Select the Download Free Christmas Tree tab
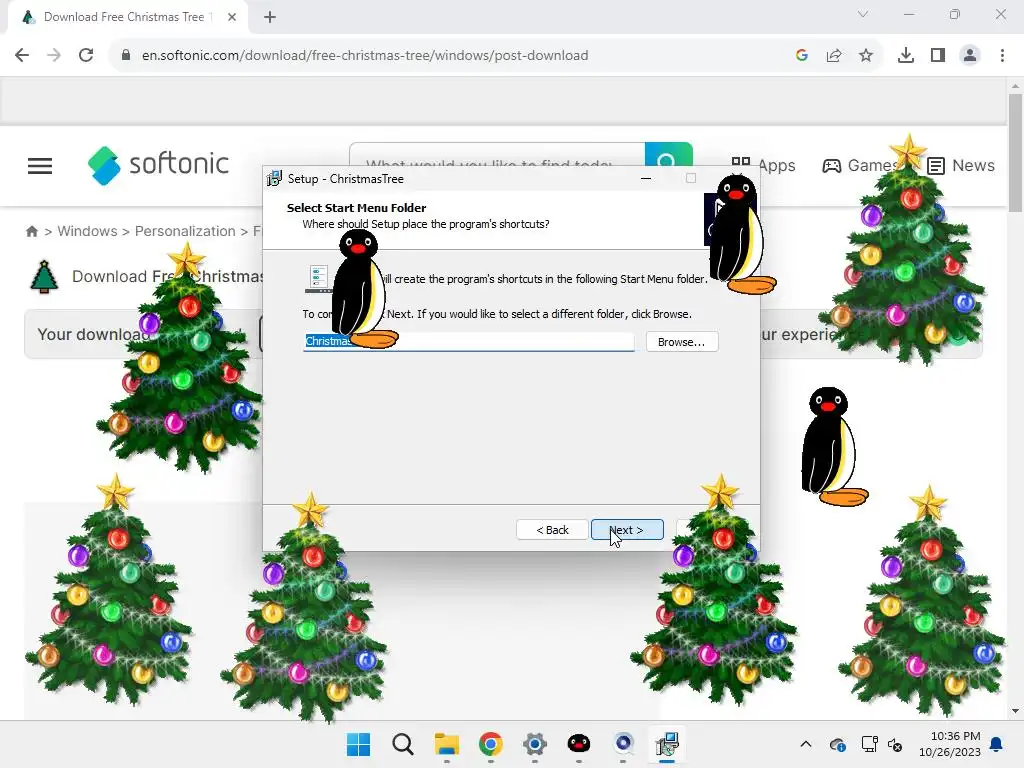The image size is (1024, 768). [124, 17]
